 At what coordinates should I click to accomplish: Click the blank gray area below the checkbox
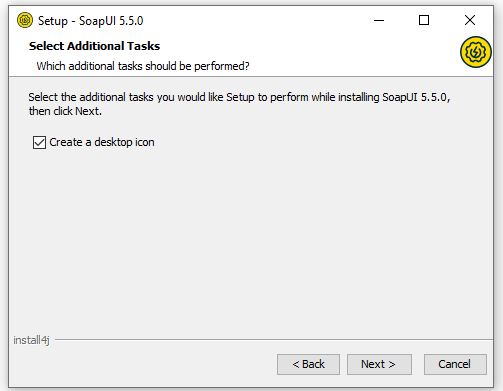tap(251, 240)
